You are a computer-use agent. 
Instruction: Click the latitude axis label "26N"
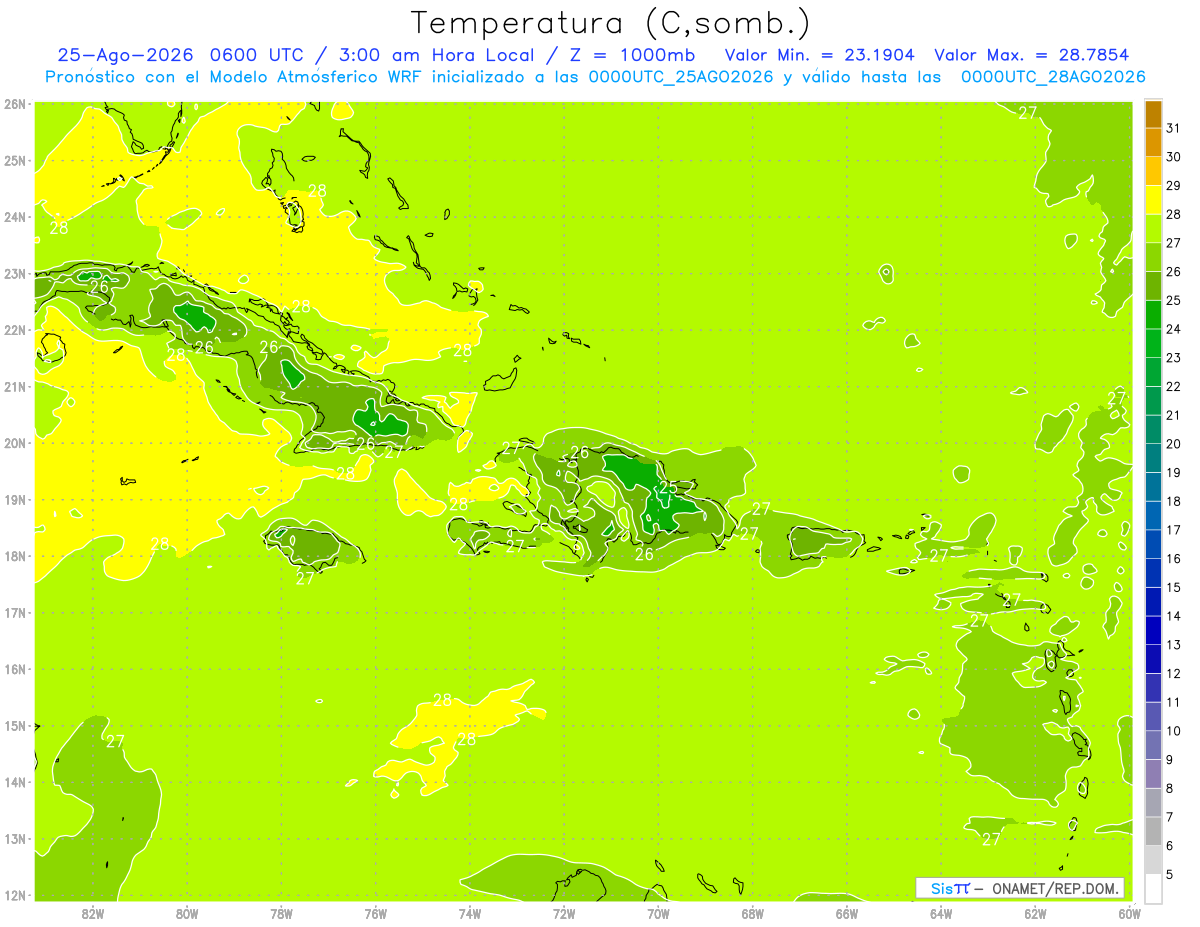coord(15,104)
